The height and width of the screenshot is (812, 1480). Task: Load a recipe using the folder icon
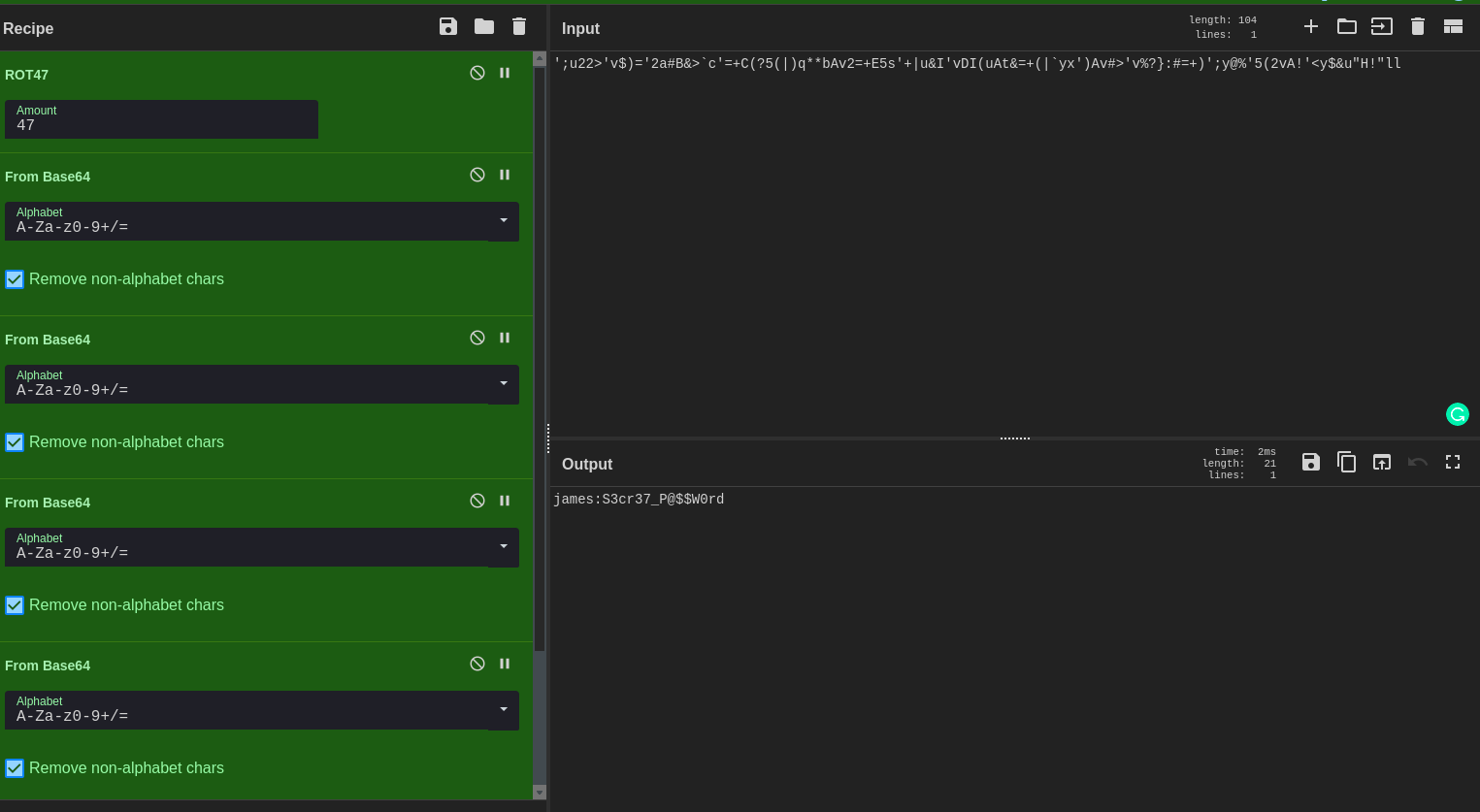[x=484, y=26]
